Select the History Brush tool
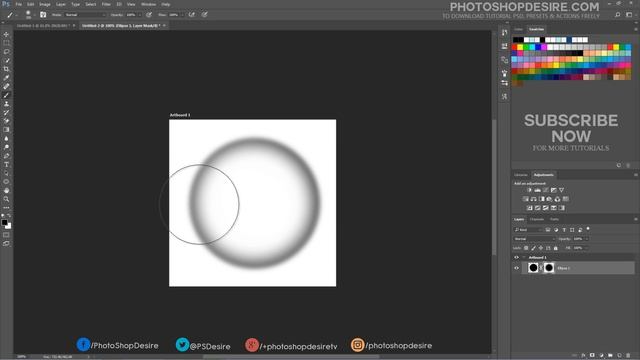Viewport: 640px width, 360px height. pyautogui.click(x=6, y=112)
